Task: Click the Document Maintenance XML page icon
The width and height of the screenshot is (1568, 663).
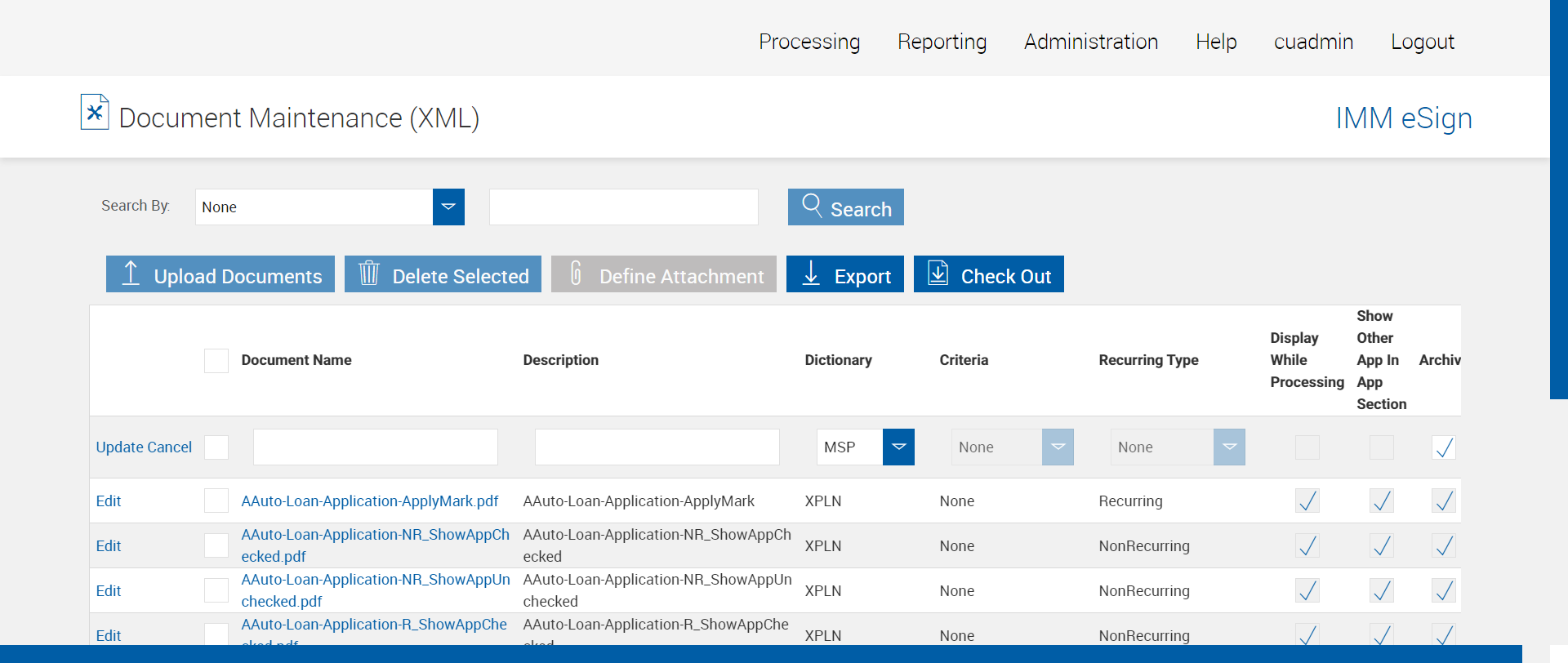Action: click(95, 113)
